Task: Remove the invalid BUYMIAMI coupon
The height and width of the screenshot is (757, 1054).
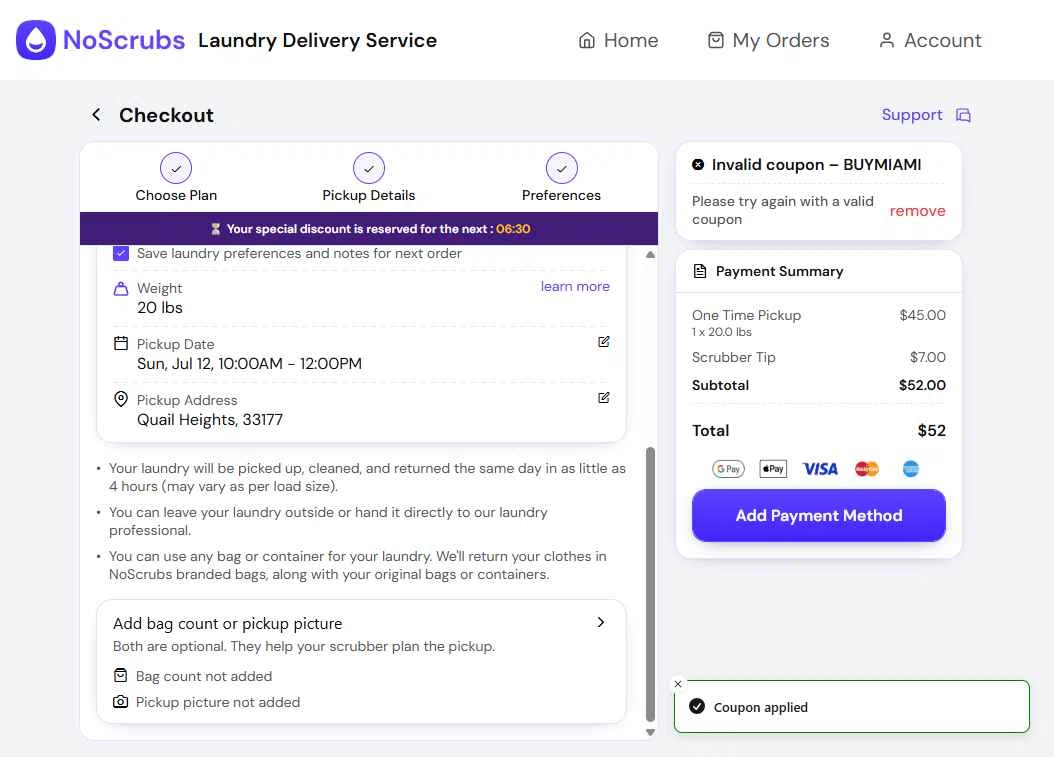Action: tap(918, 210)
